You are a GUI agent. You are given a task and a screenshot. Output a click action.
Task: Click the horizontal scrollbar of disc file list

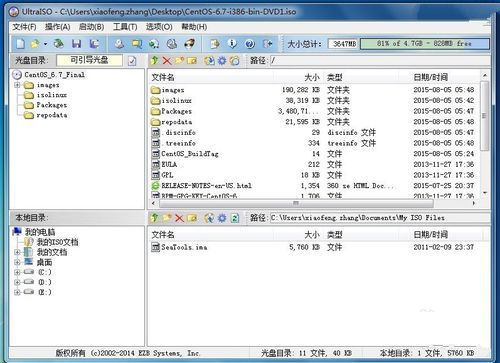pyautogui.click(x=313, y=203)
